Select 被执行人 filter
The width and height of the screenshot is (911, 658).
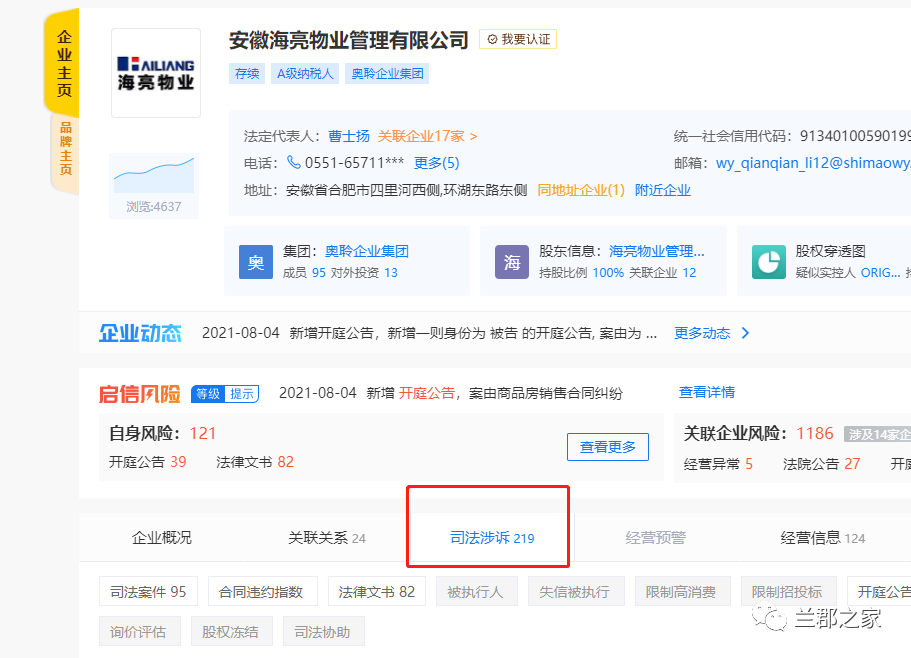pos(476,591)
